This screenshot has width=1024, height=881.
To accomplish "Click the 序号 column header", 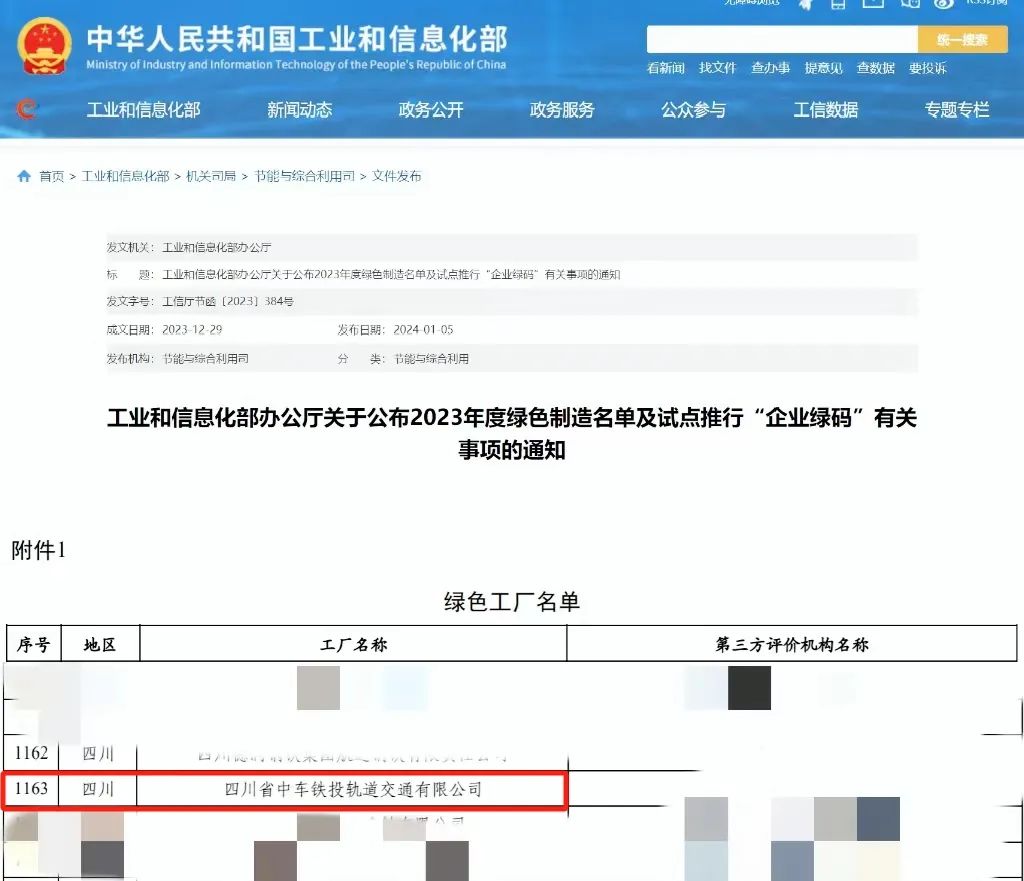I will point(33,645).
